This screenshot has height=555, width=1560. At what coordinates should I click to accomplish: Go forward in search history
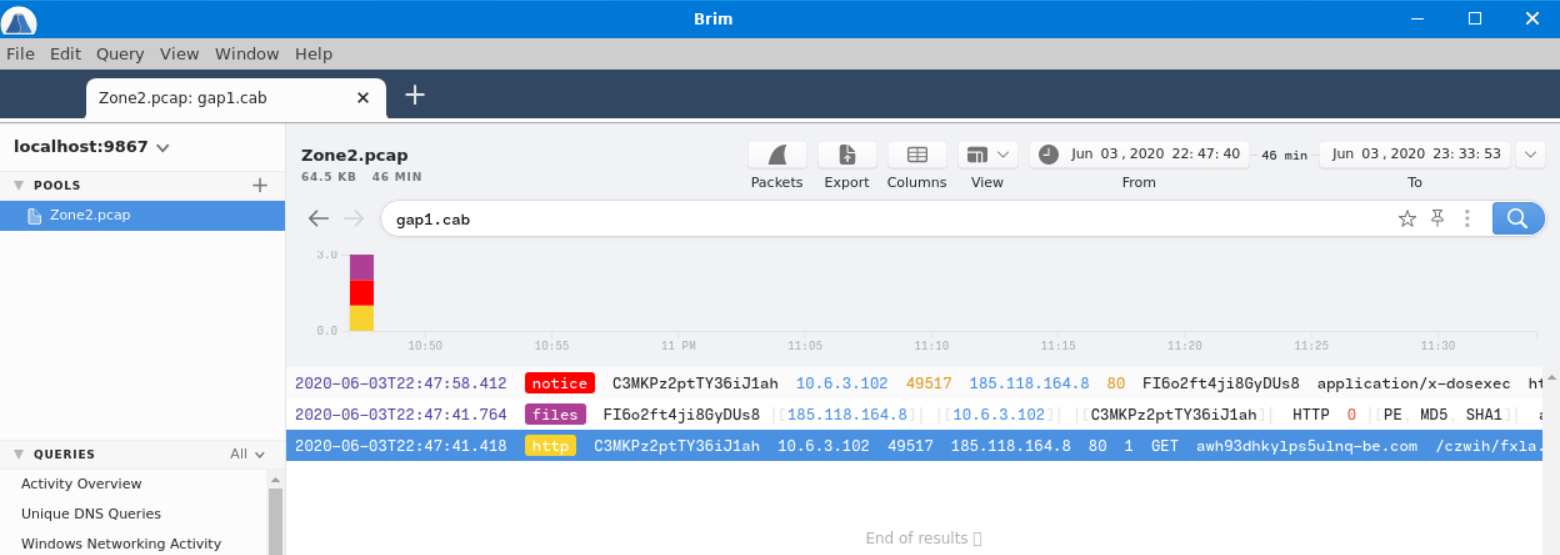pos(354,218)
